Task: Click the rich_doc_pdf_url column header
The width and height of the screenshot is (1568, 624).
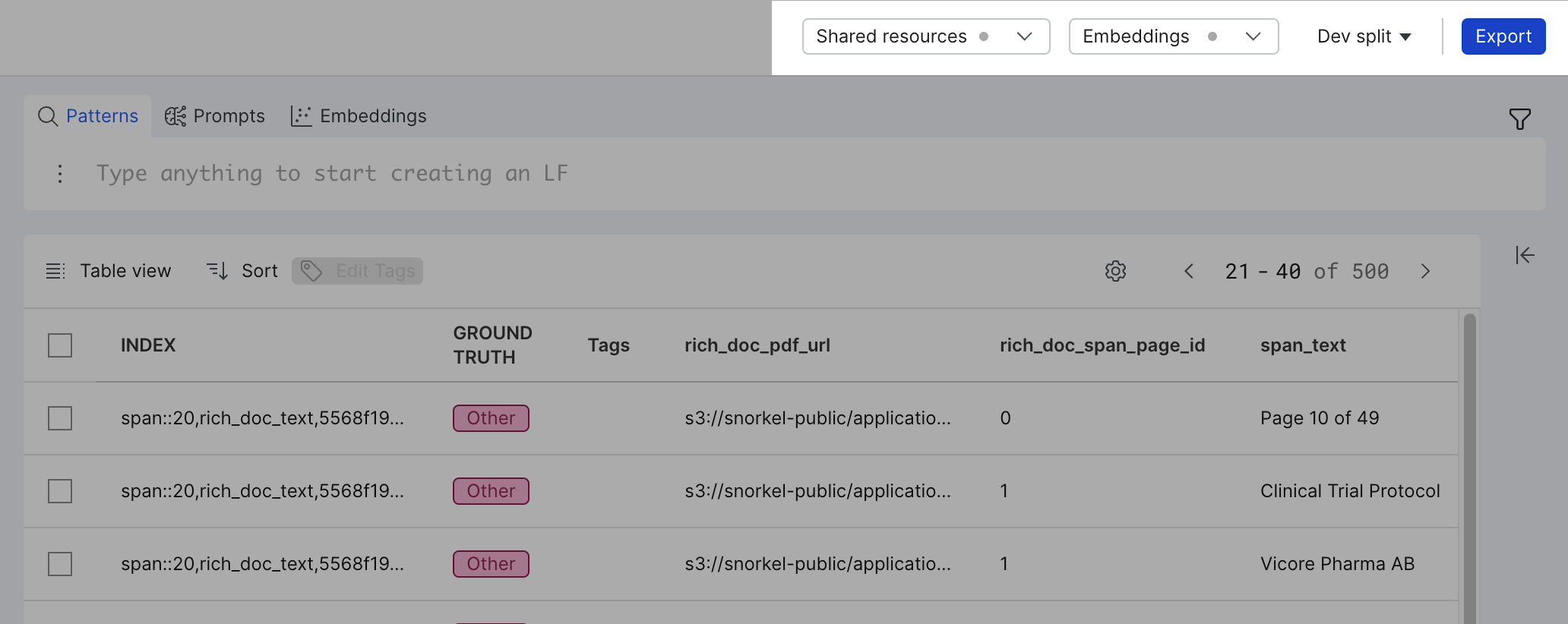Action: (757, 345)
